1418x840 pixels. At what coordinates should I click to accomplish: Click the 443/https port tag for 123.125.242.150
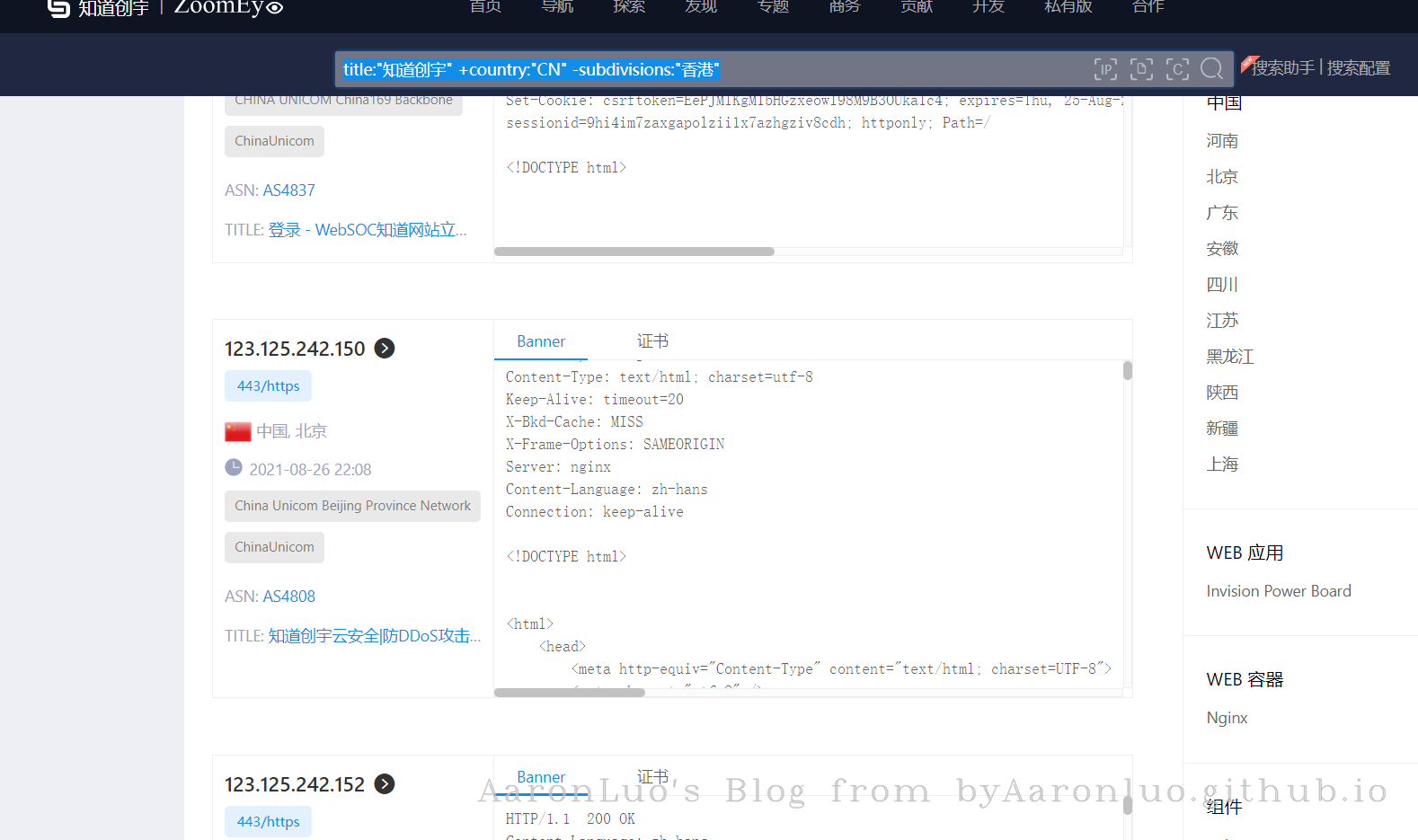268,386
